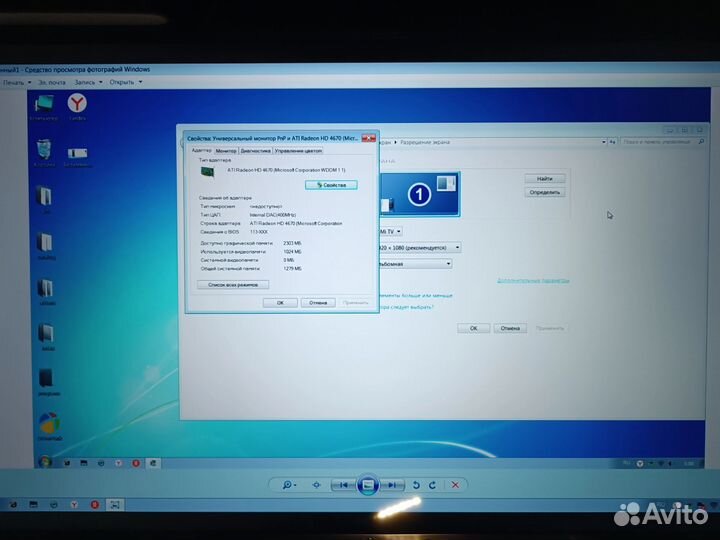Screen dimensions: 720x540
Task: Click OK in the adapter properties dialog
Action: tap(280, 303)
